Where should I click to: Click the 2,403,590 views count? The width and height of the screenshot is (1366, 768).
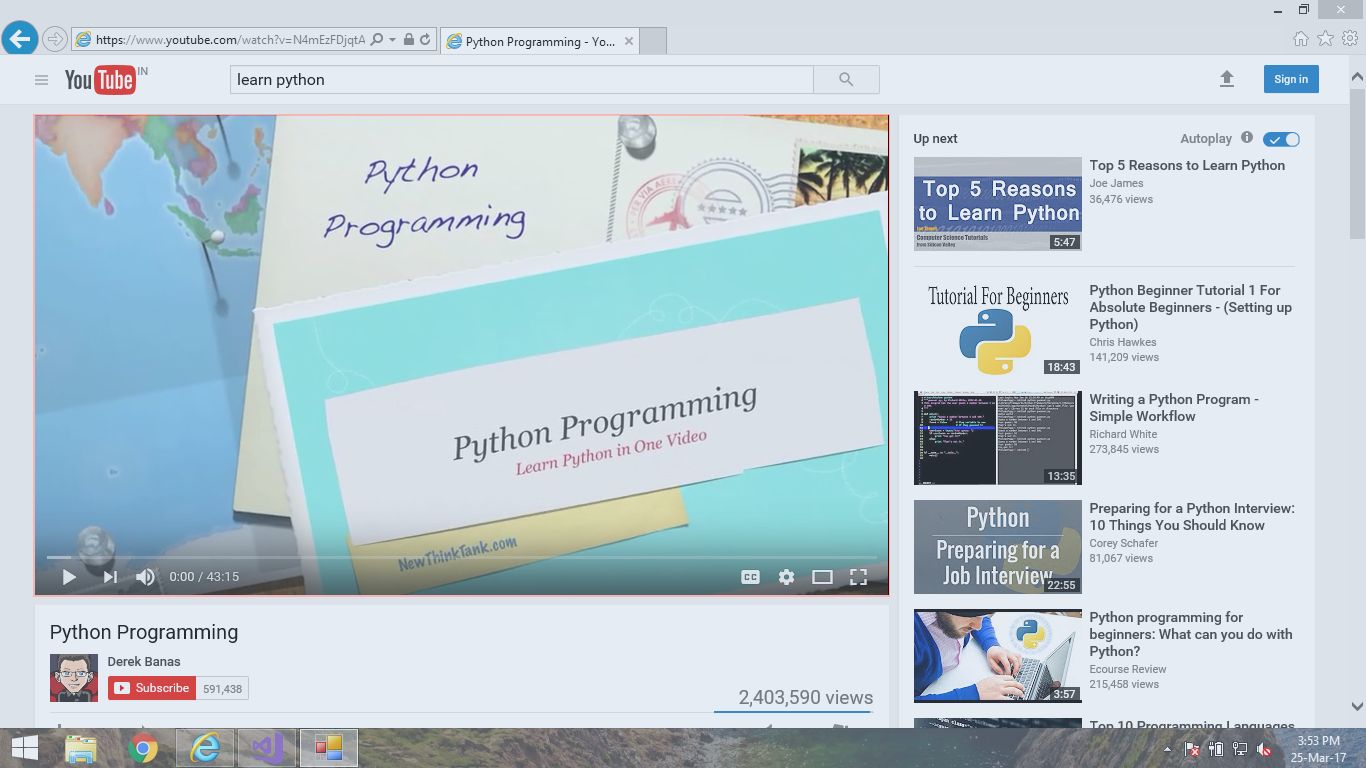pyautogui.click(x=806, y=698)
